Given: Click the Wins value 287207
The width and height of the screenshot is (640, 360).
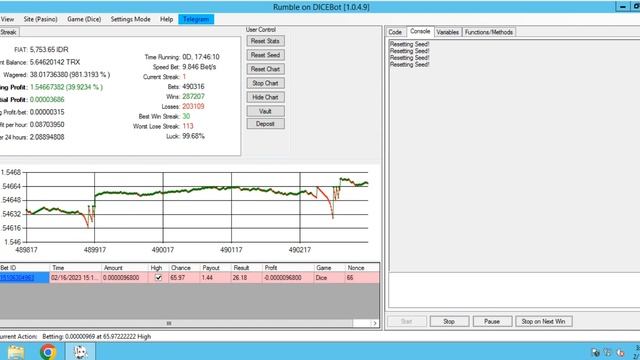Looking at the screenshot, I should (193, 97).
